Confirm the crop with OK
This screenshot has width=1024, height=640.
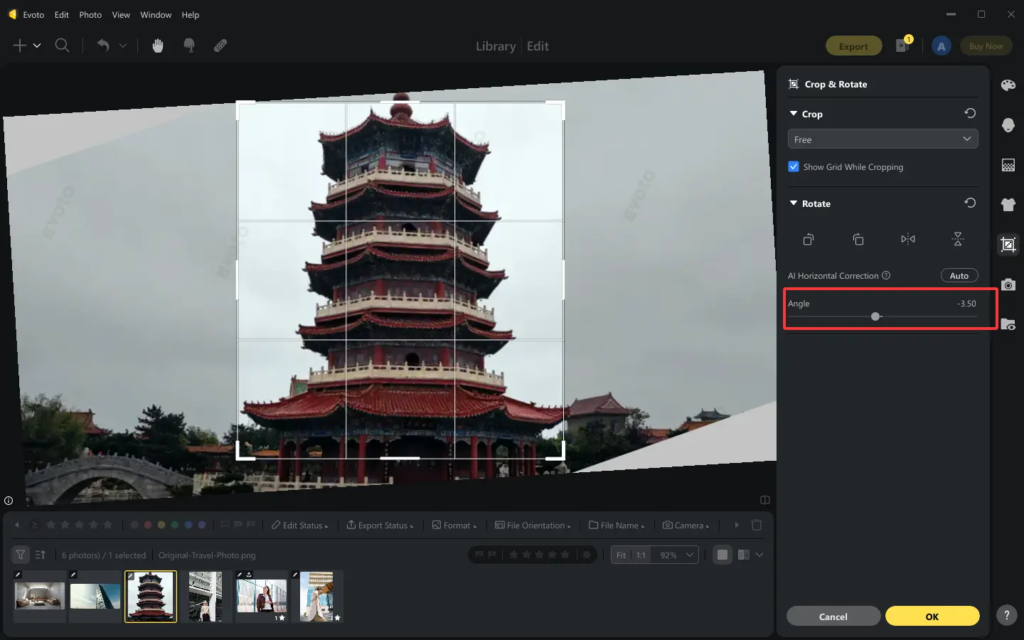pyautogui.click(x=932, y=616)
